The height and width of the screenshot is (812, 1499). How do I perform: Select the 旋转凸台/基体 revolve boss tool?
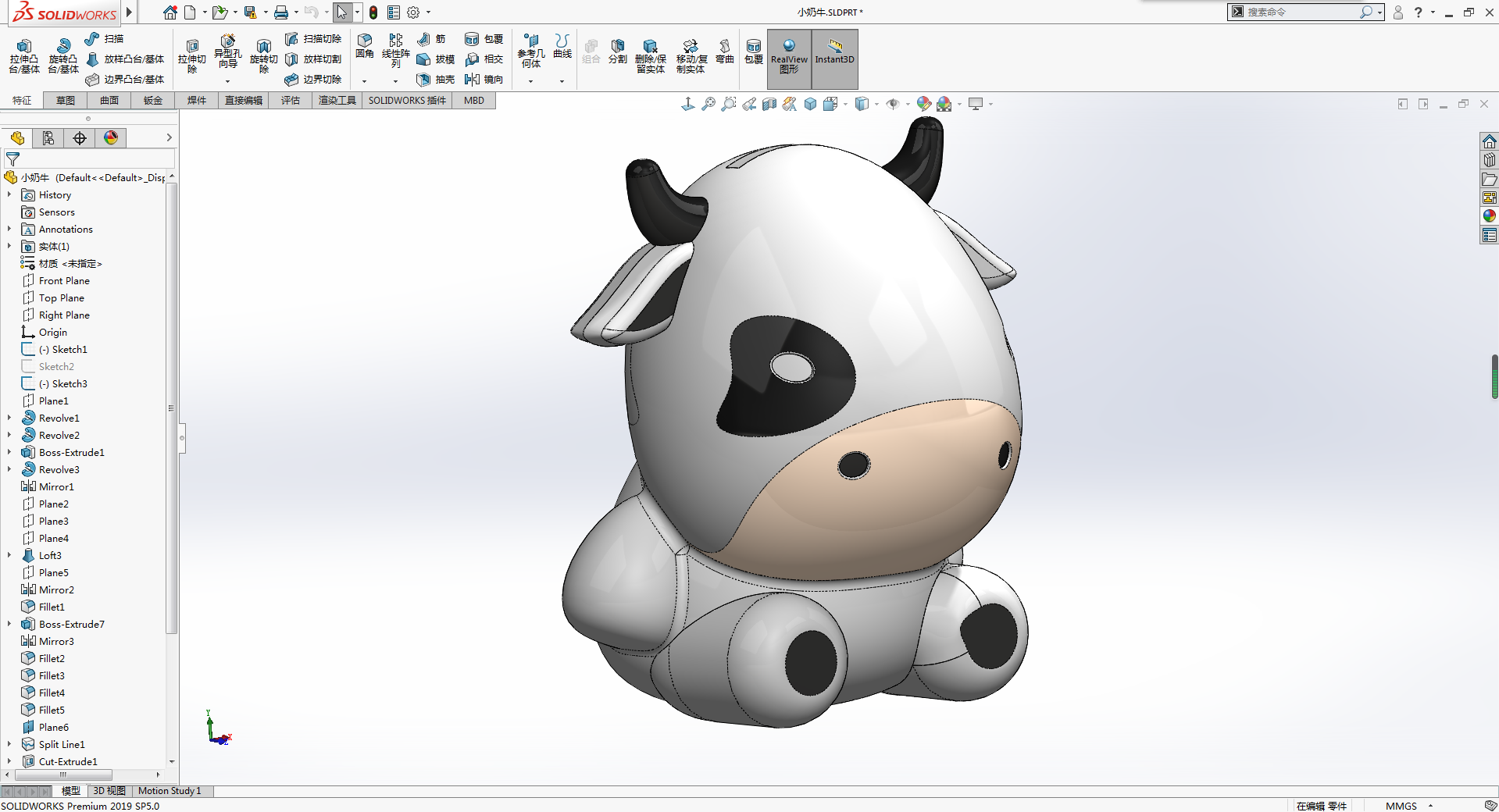pos(63,56)
